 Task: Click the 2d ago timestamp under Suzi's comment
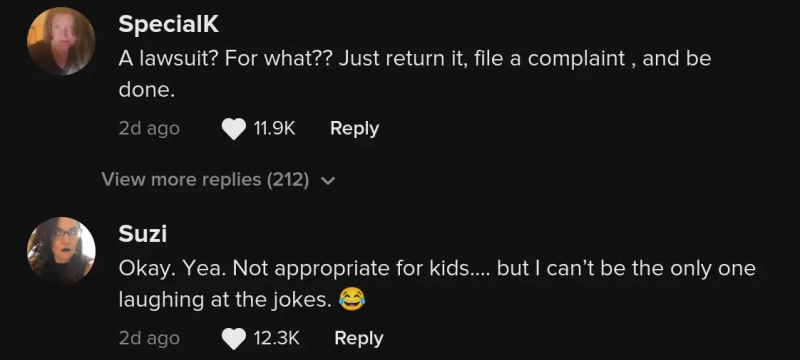(x=149, y=339)
